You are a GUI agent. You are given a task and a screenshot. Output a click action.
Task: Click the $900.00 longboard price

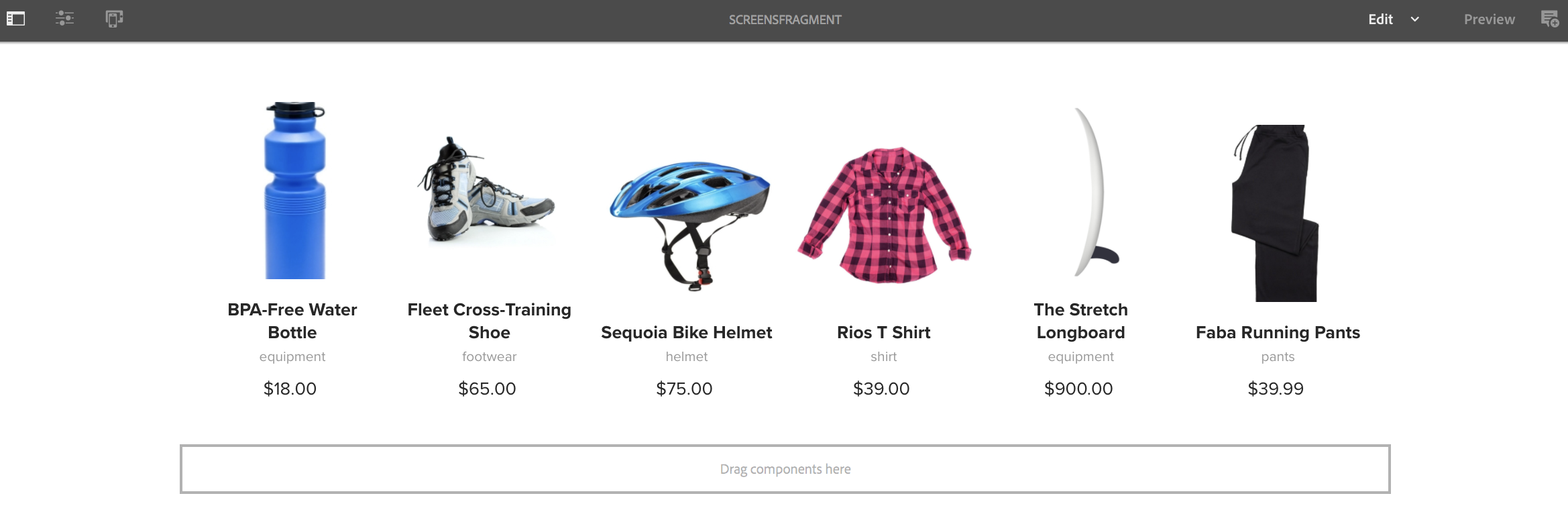pyautogui.click(x=1078, y=389)
